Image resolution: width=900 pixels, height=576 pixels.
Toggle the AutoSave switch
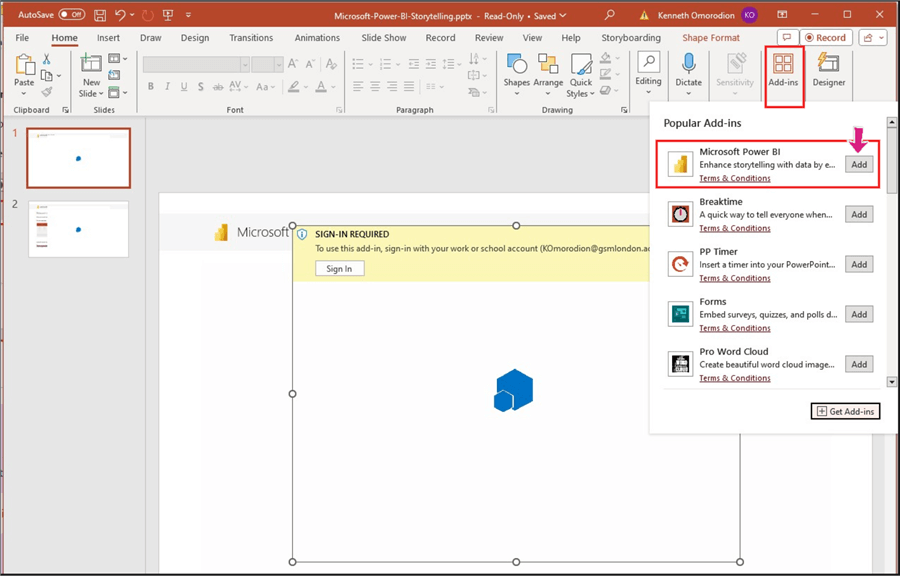point(71,15)
